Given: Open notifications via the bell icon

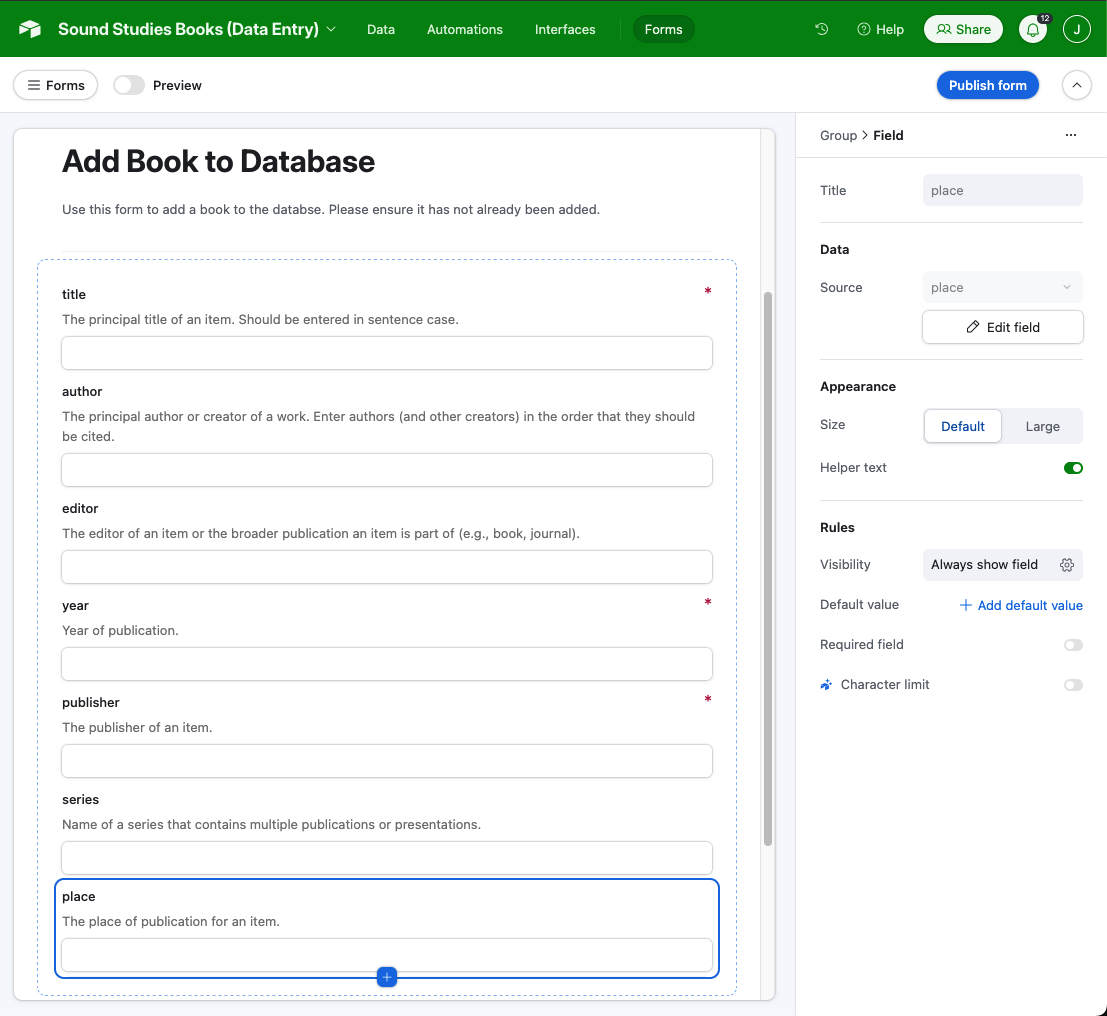Looking at the screenshot, I should pyautogui.click(x=1033, y=29).
